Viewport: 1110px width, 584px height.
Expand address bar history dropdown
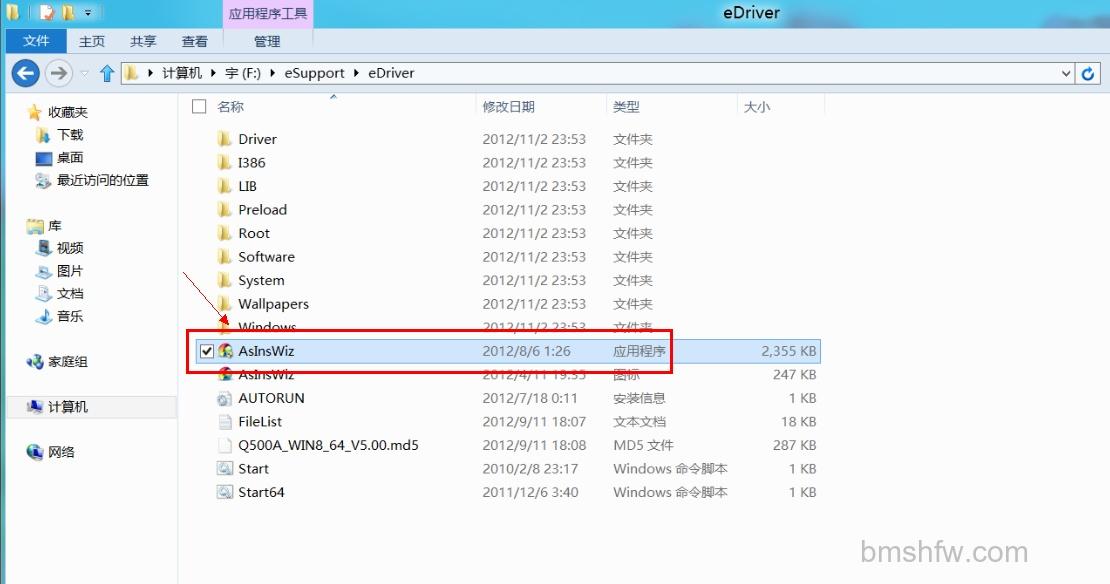tap(1065, 73)
